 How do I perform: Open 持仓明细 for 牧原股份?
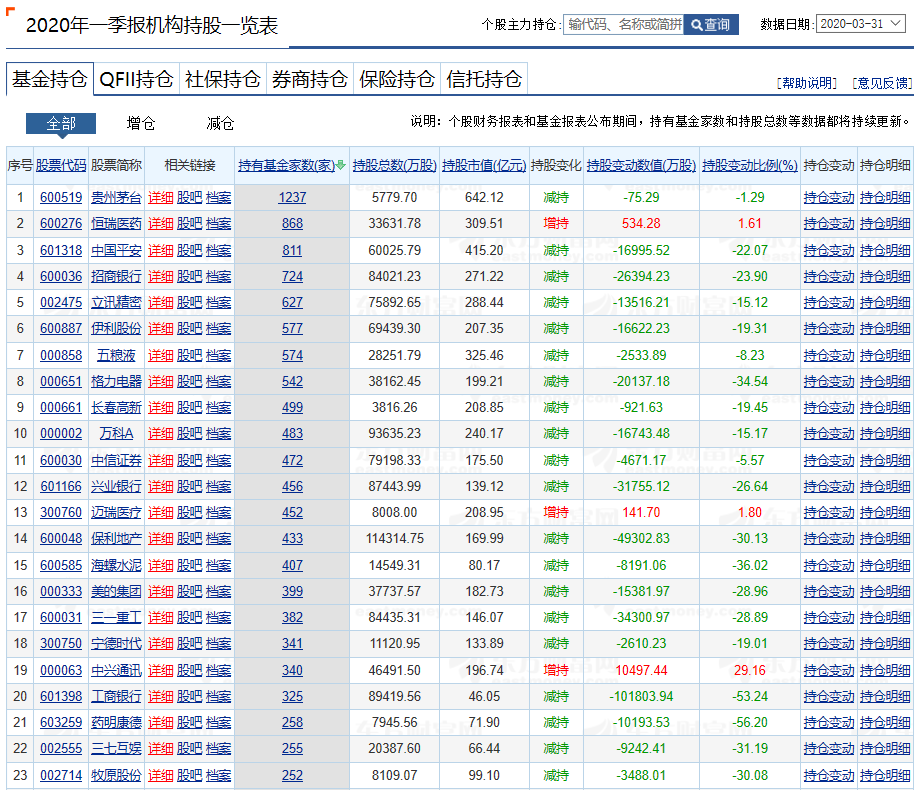coord(885,775)
